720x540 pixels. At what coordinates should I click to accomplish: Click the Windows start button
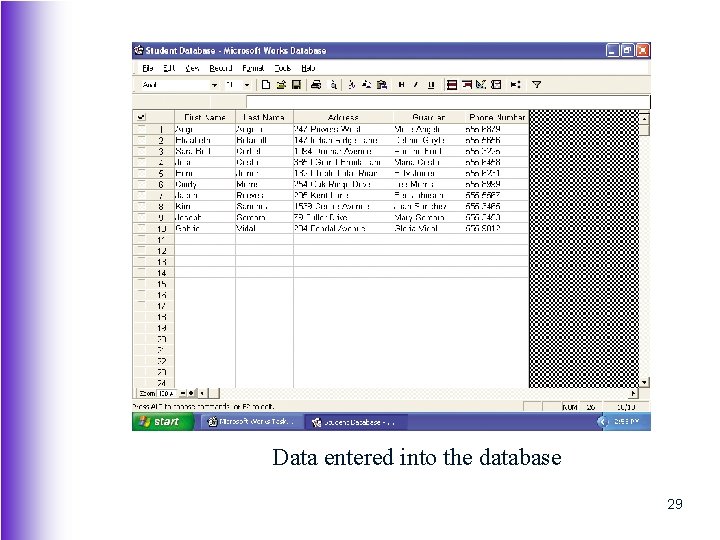[163, 422]
